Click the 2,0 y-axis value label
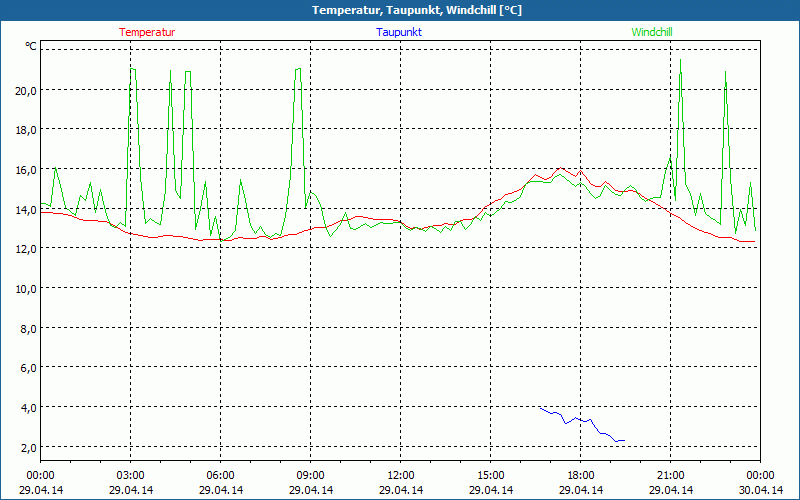800x500 pixels. (27, 446)
